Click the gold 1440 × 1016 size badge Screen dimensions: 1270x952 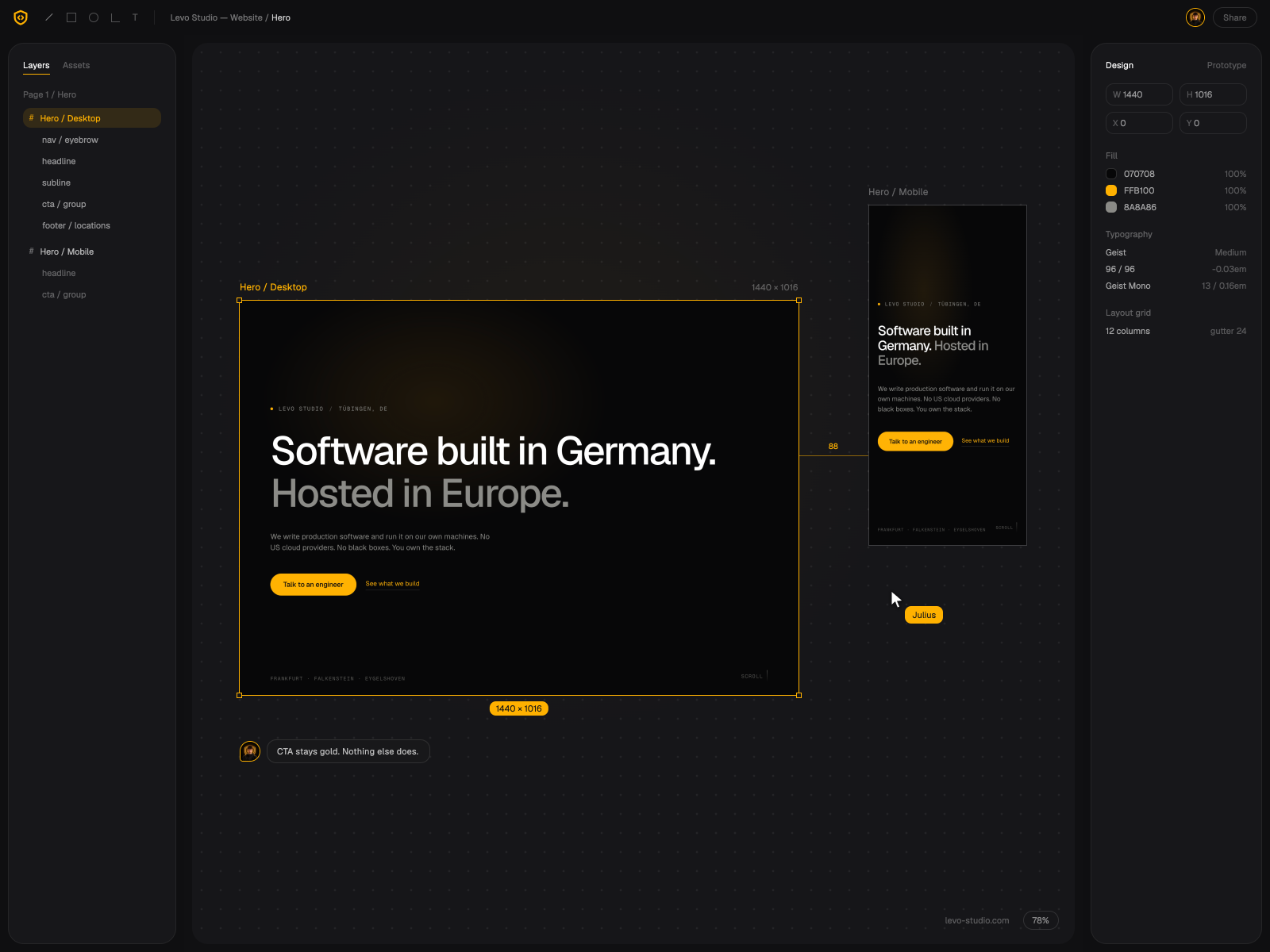(x=518, y=708)
